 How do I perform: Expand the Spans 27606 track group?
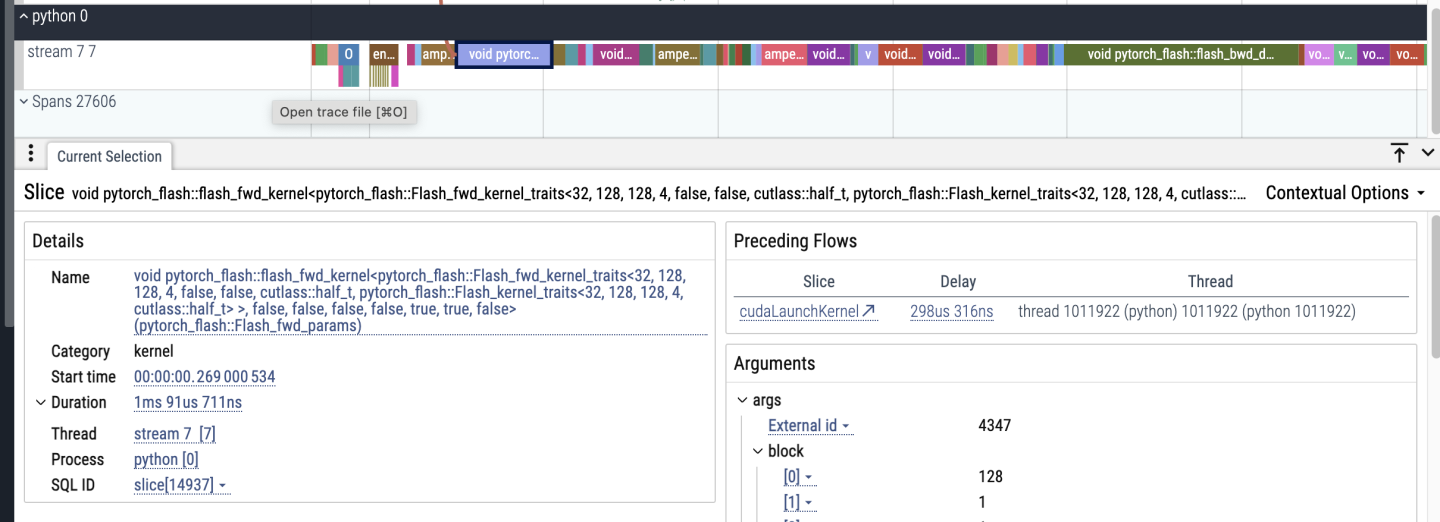tap(24, 102)
